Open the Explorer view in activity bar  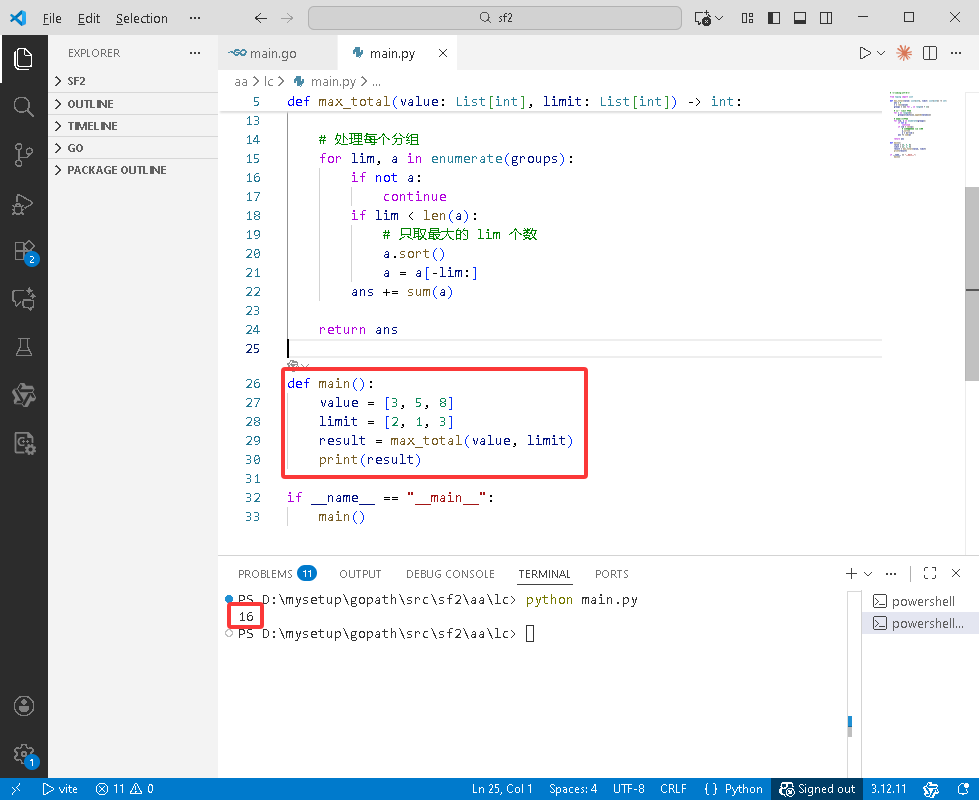23,59
